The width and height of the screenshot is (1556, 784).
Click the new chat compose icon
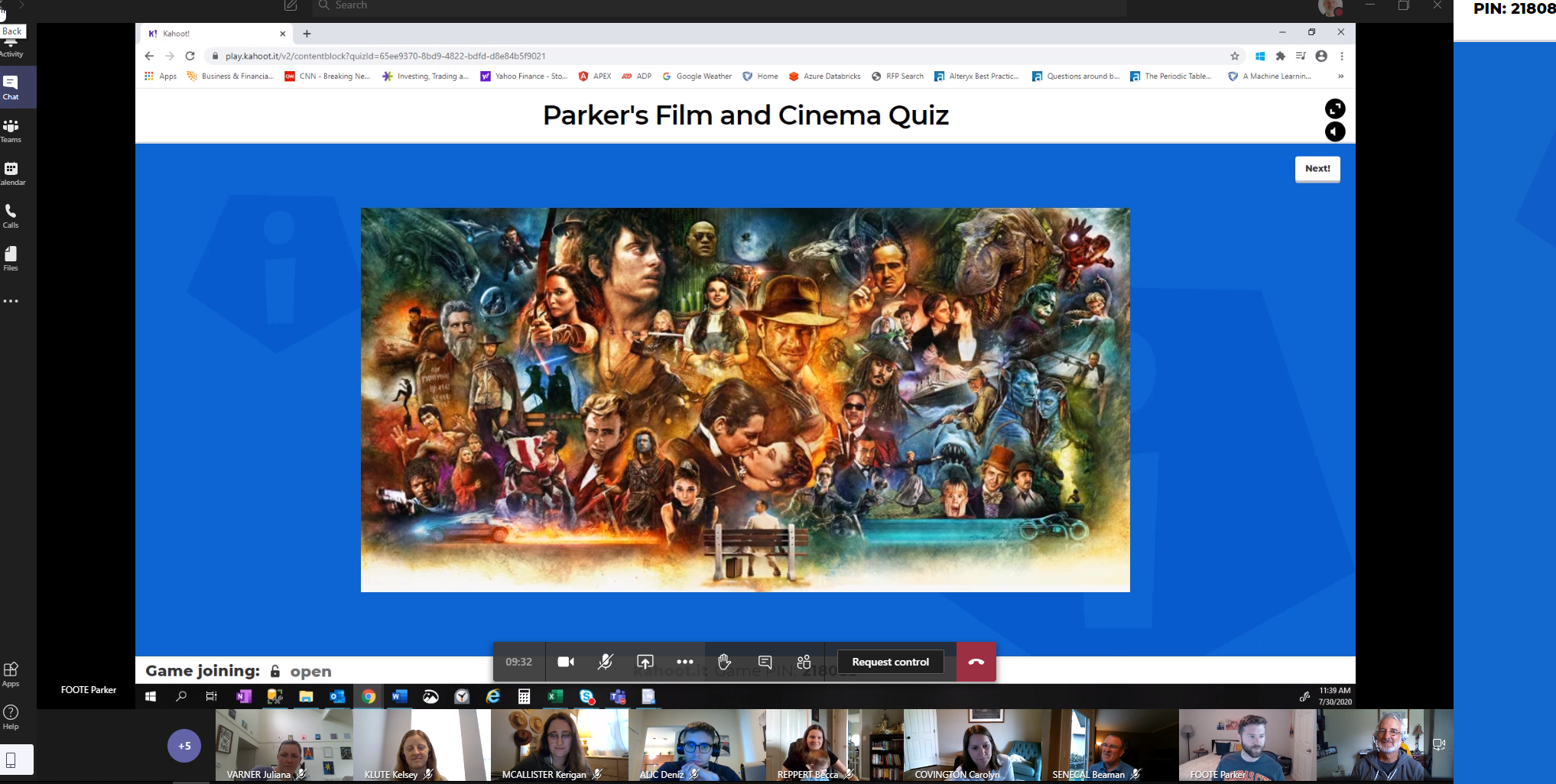click(x=291, y=6)
